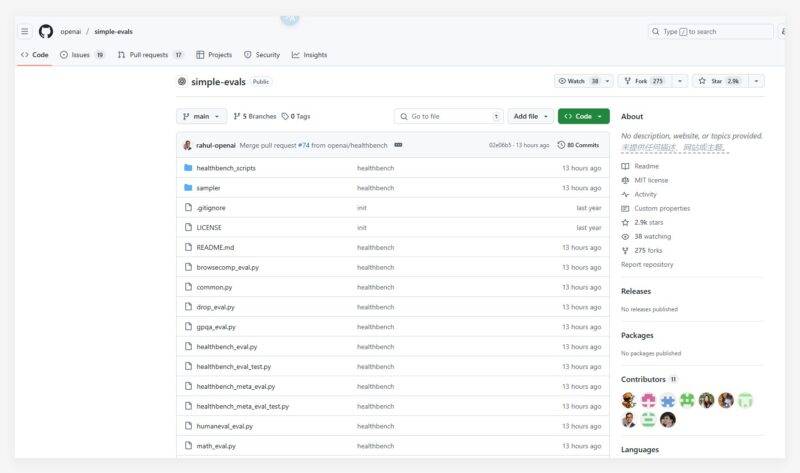Click the file icon beside common.py
This screenshot has height=473, width=800.
(x=188, y=287)
